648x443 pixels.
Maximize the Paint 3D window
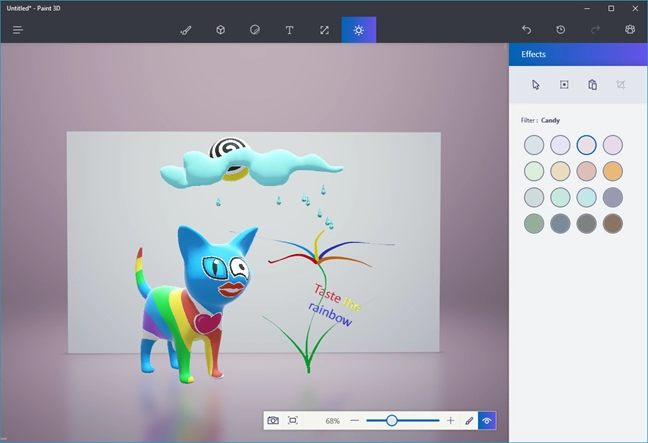611,8
